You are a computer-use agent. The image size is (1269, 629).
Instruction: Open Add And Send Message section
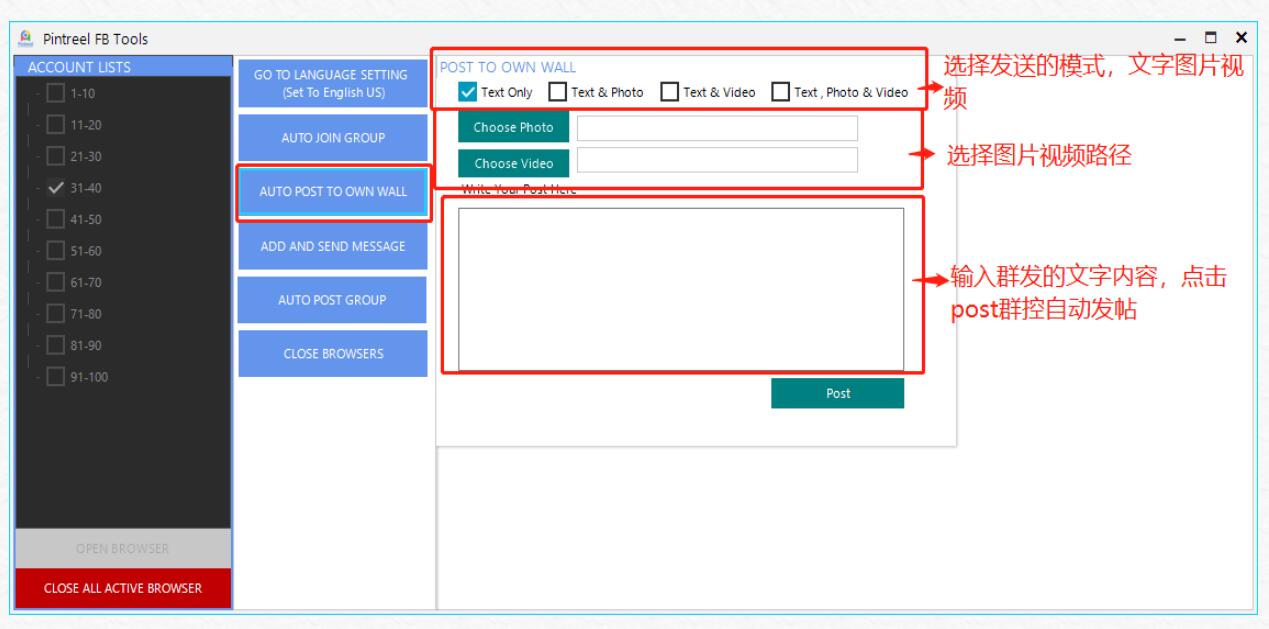[x=333, y=246]
